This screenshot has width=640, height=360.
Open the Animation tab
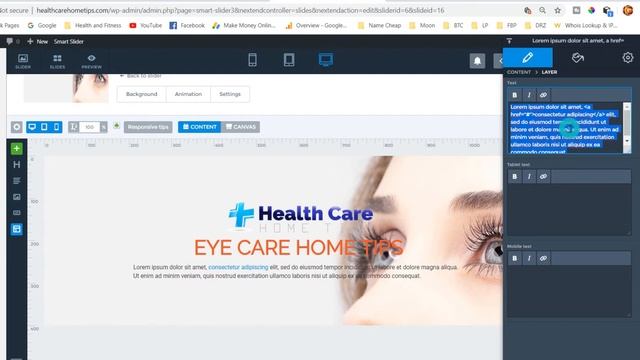[188, 94]
